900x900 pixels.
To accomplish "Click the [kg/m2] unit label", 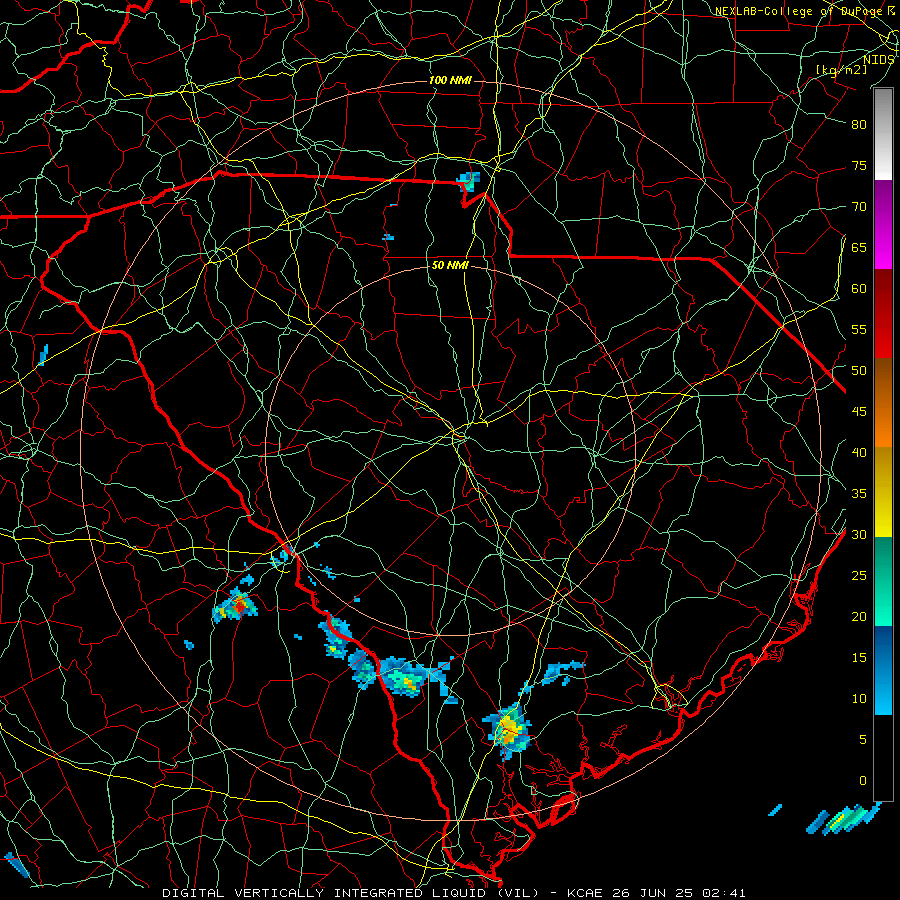I will pos(841,69).
